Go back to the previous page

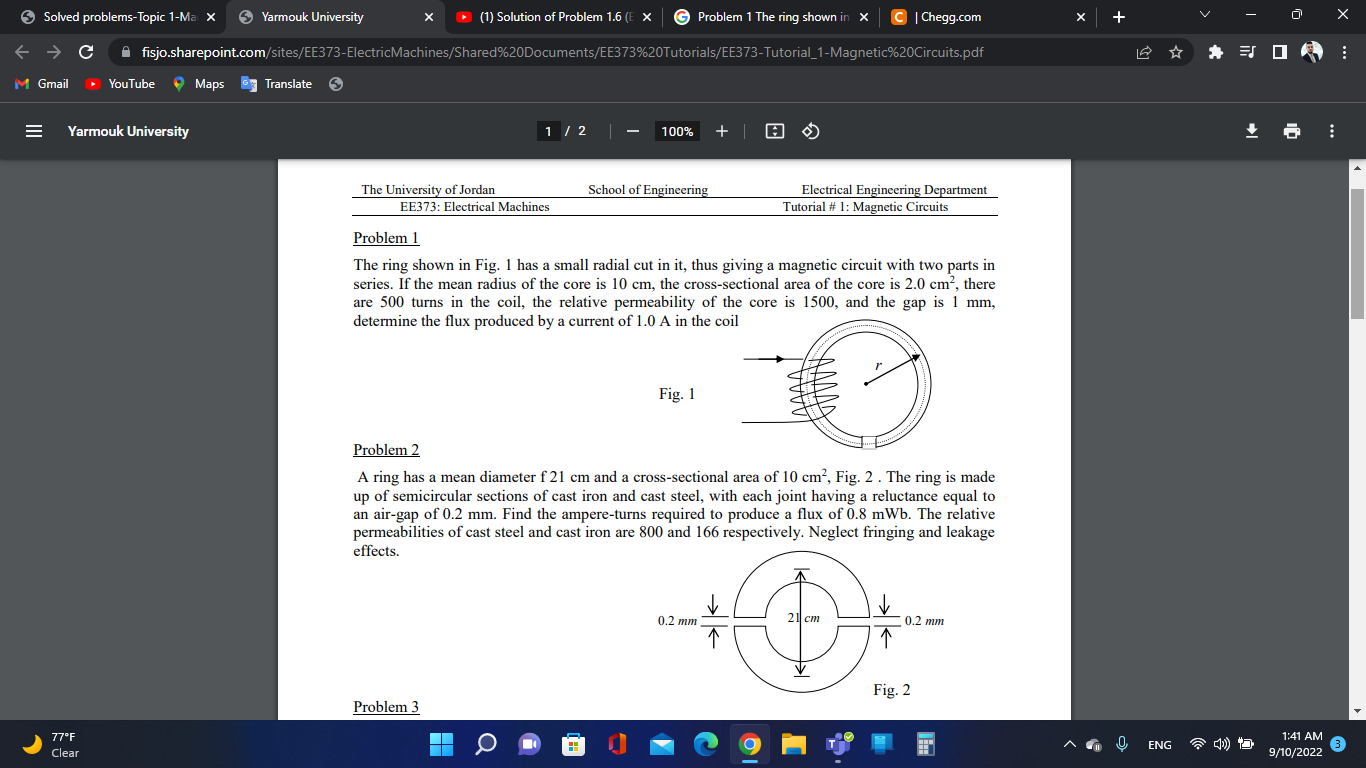pyautogui.click(x=23, y=52)
